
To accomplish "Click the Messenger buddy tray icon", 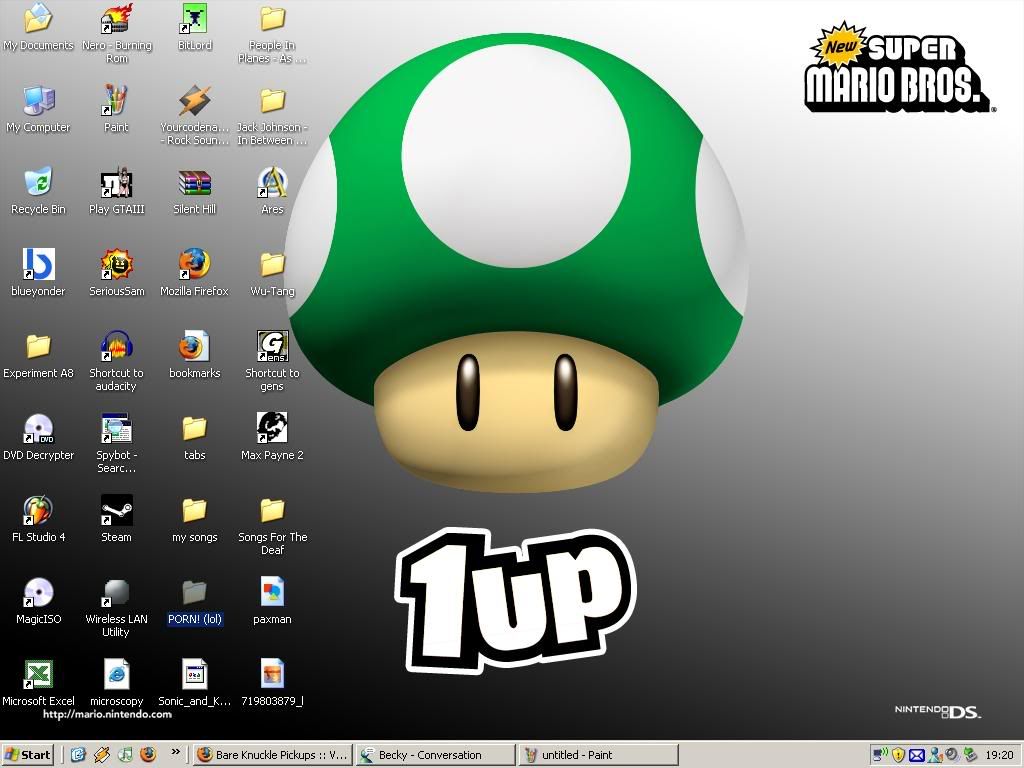I will (935, 755).
